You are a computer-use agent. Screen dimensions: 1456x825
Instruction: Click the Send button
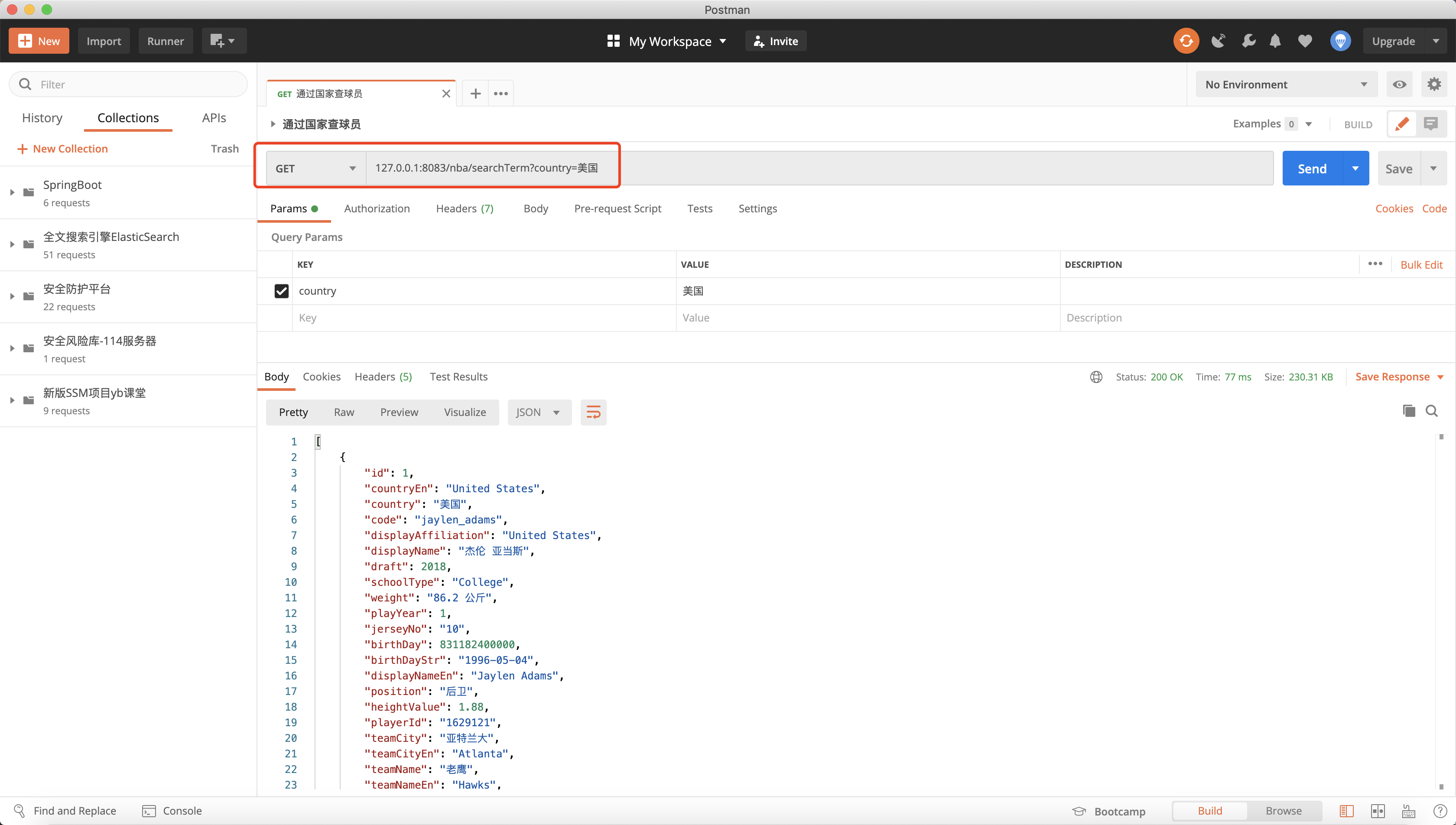coord(1312,168)
